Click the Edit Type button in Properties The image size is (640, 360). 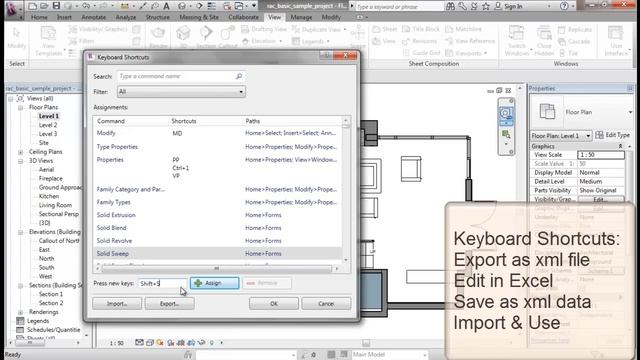point(613,135)
